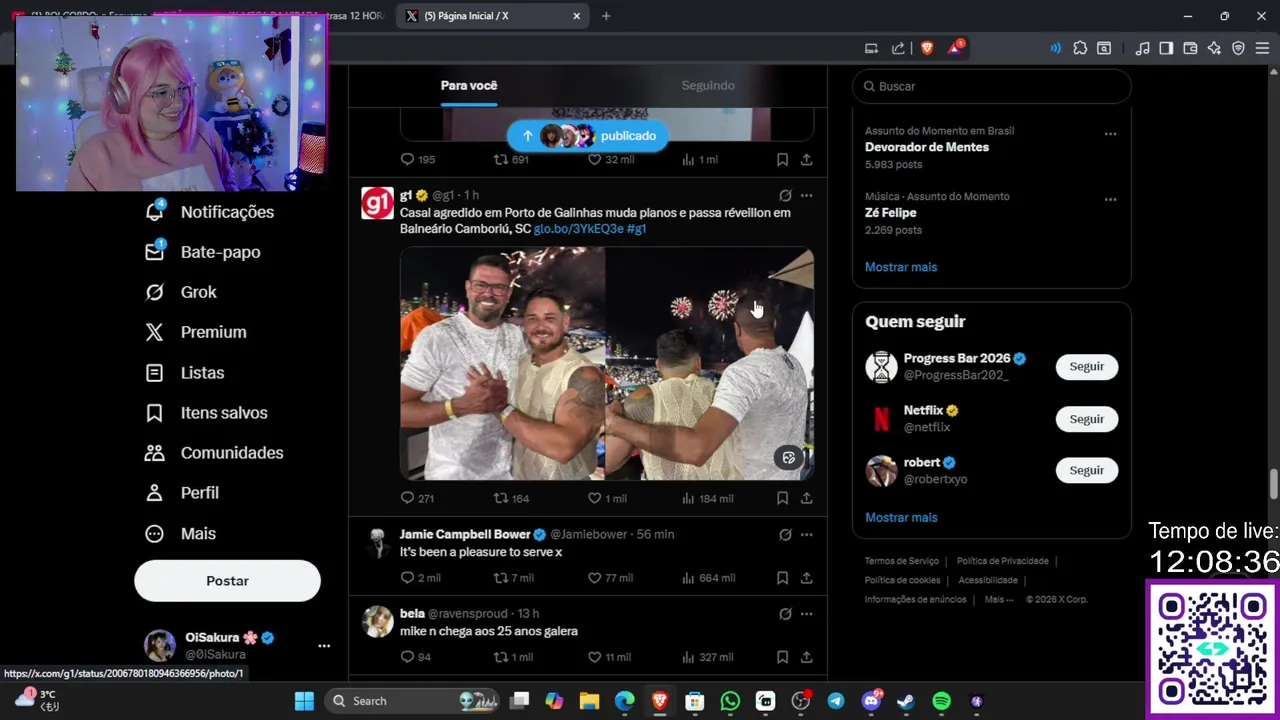Open the left photo of the g1 post

point(503,364)
